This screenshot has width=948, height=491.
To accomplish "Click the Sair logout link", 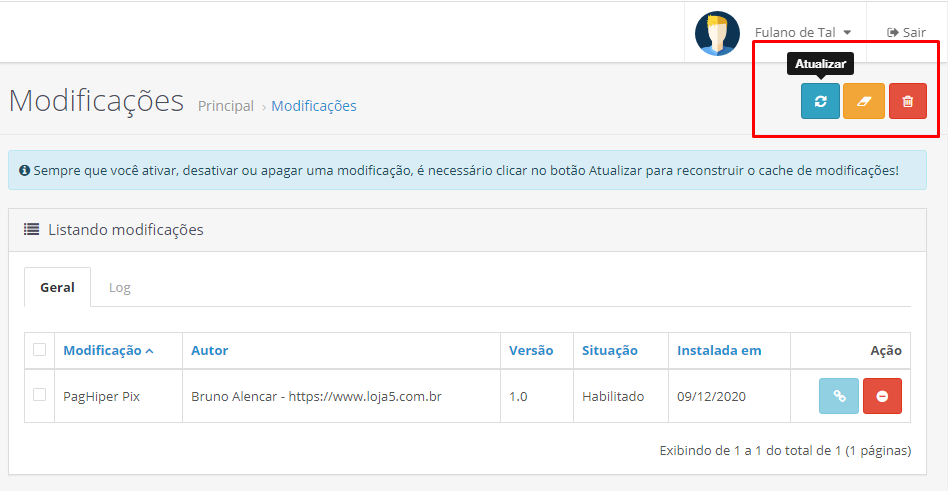I will pos(906,33).
